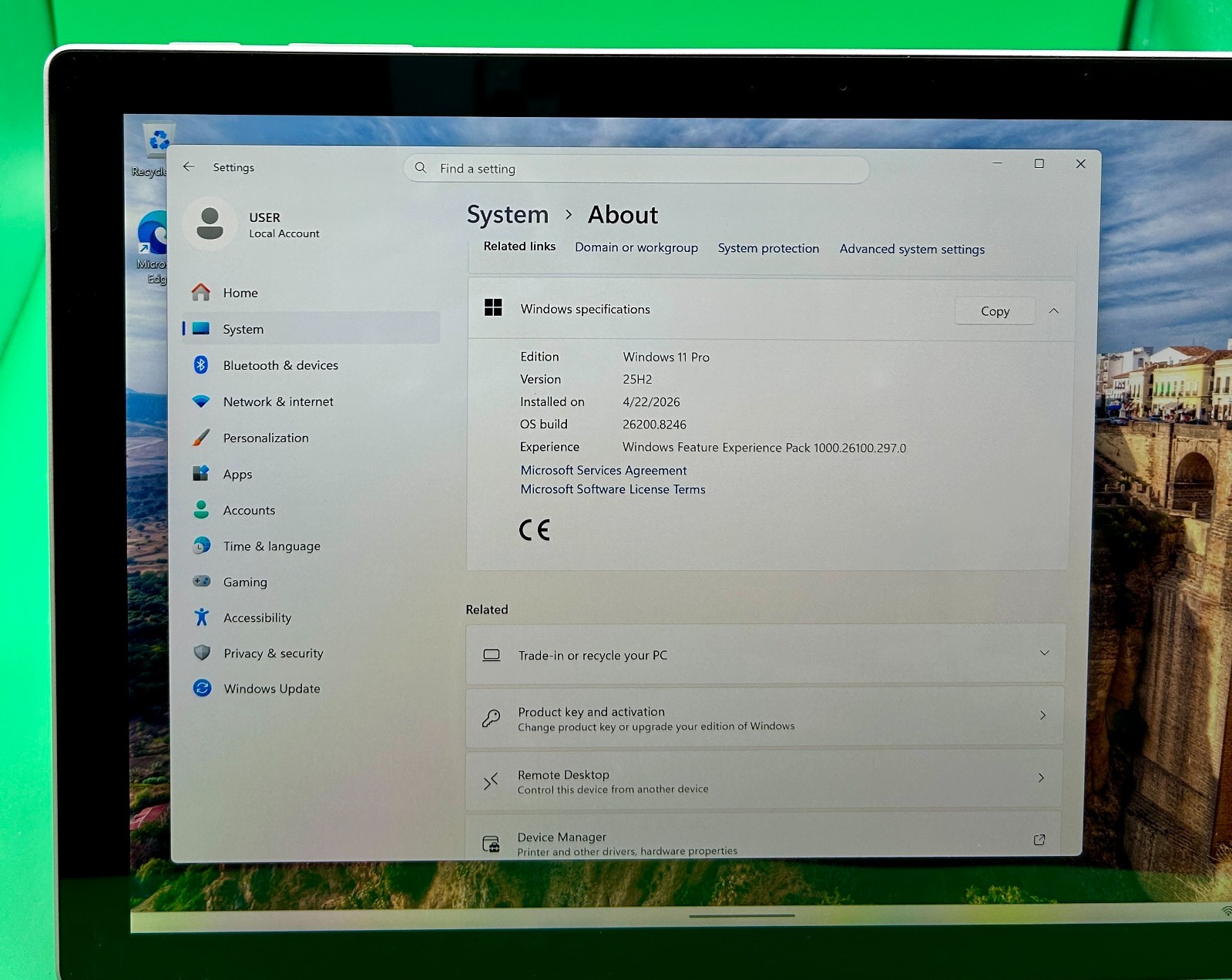Click the Related links label
Screen dimensions: 1232x980
(x=519, y=247)
